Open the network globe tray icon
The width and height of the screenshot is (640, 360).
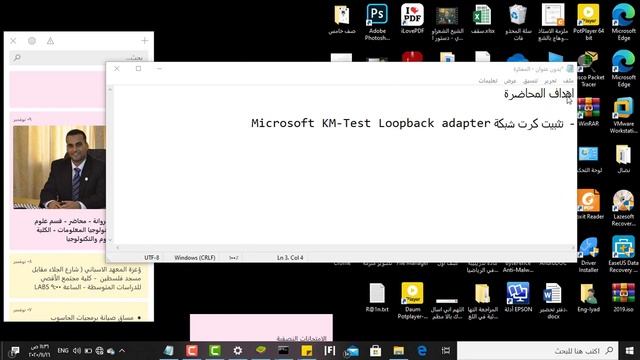click(x=99, y=351)
